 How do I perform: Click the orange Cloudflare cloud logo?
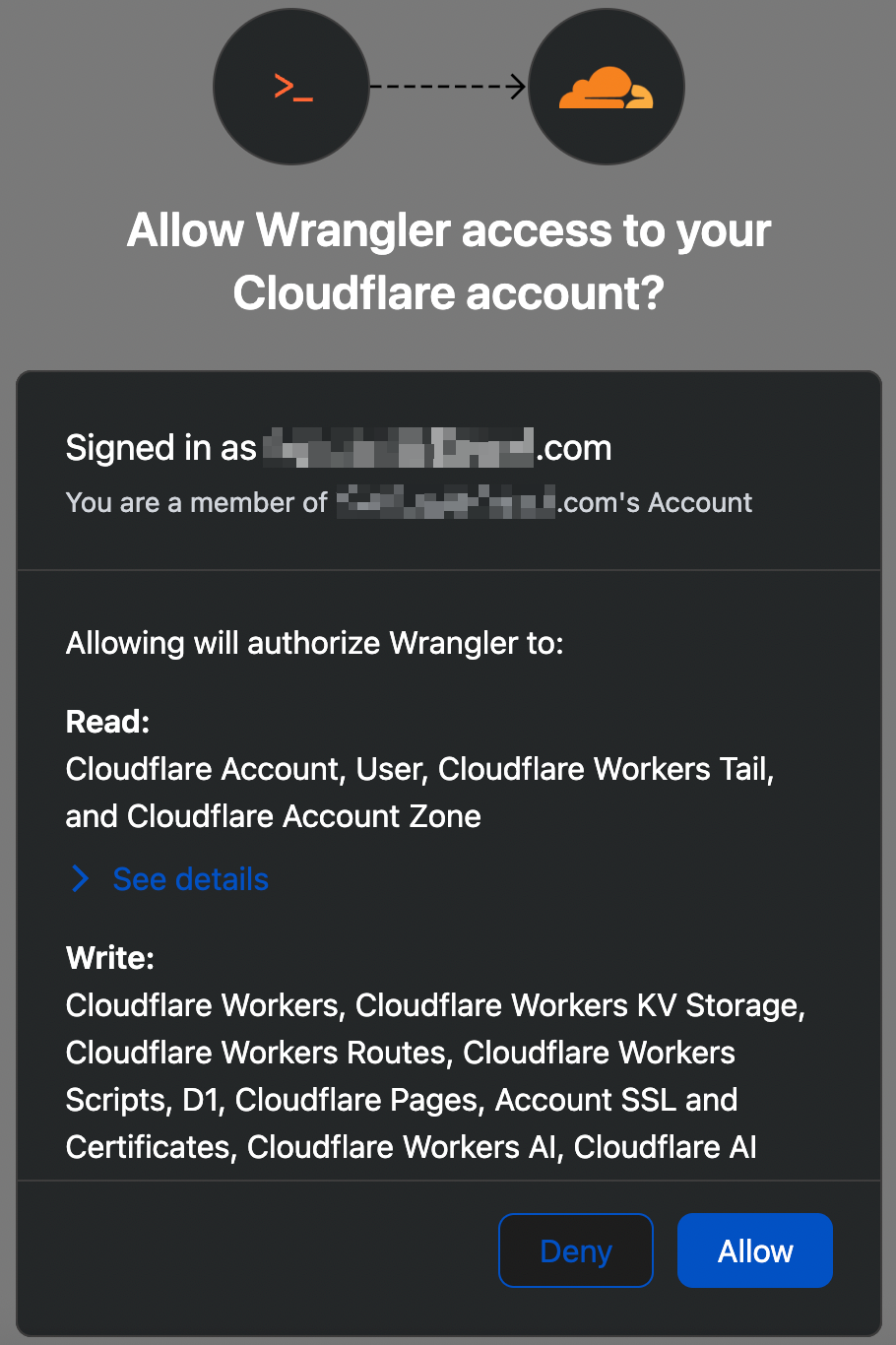coord(606,88)
